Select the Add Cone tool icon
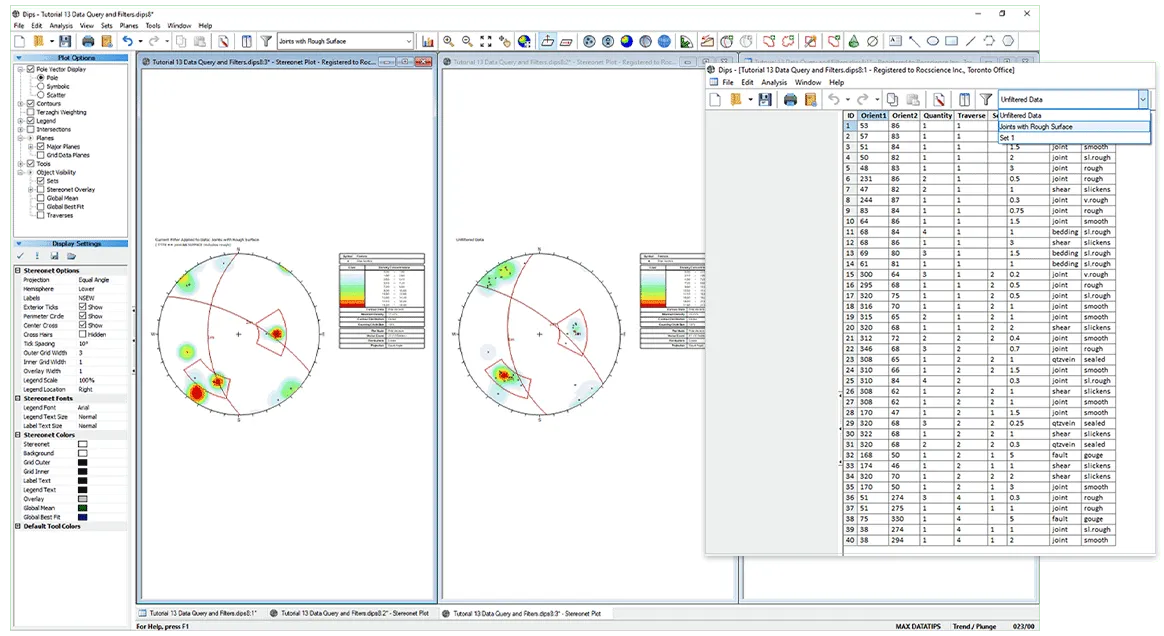 [x=854, y=42]
